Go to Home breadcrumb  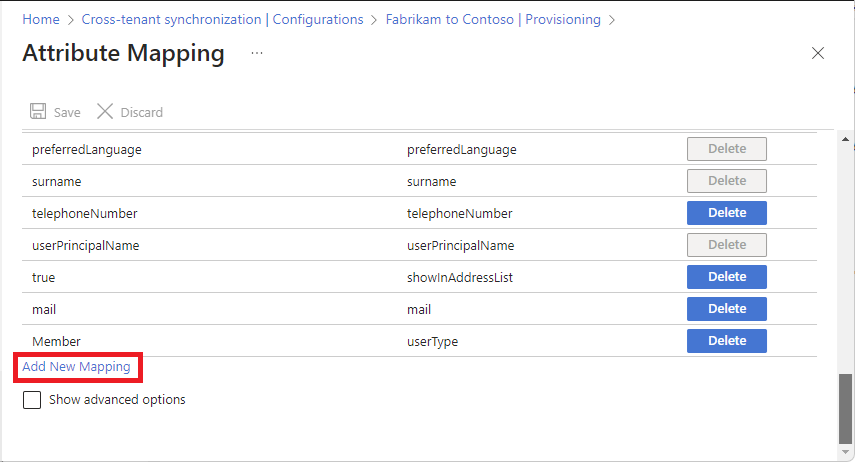click(x=40, y=19)
